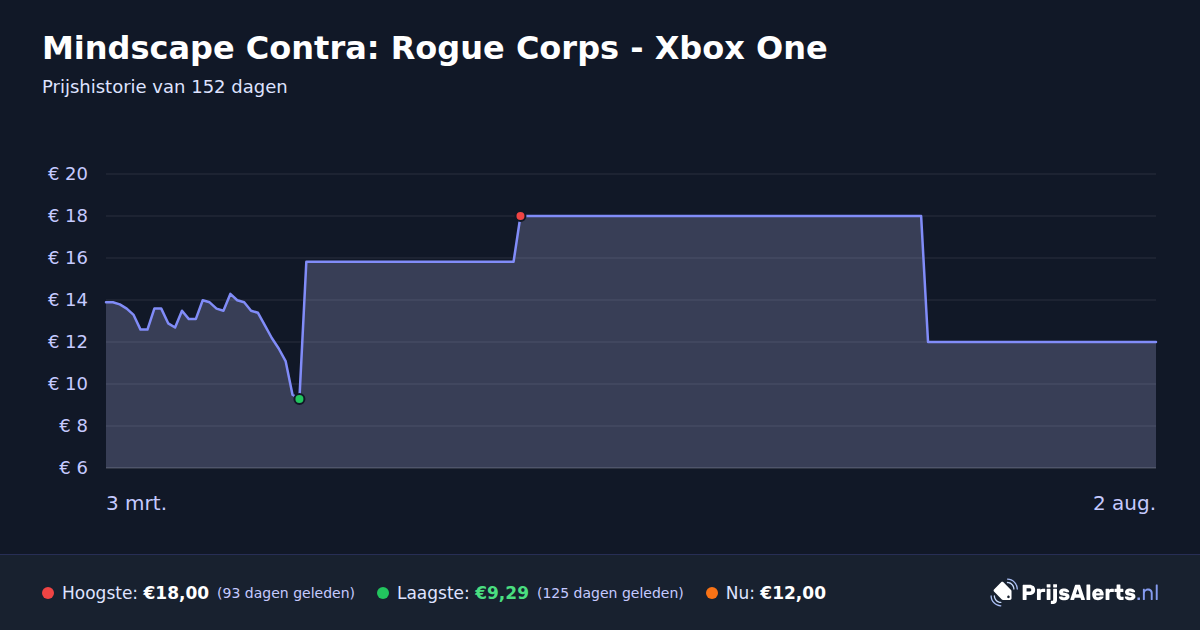The image size is (1200, 630).
Task: Click the red highest-price dot on the chart
Action: [520, 216]
